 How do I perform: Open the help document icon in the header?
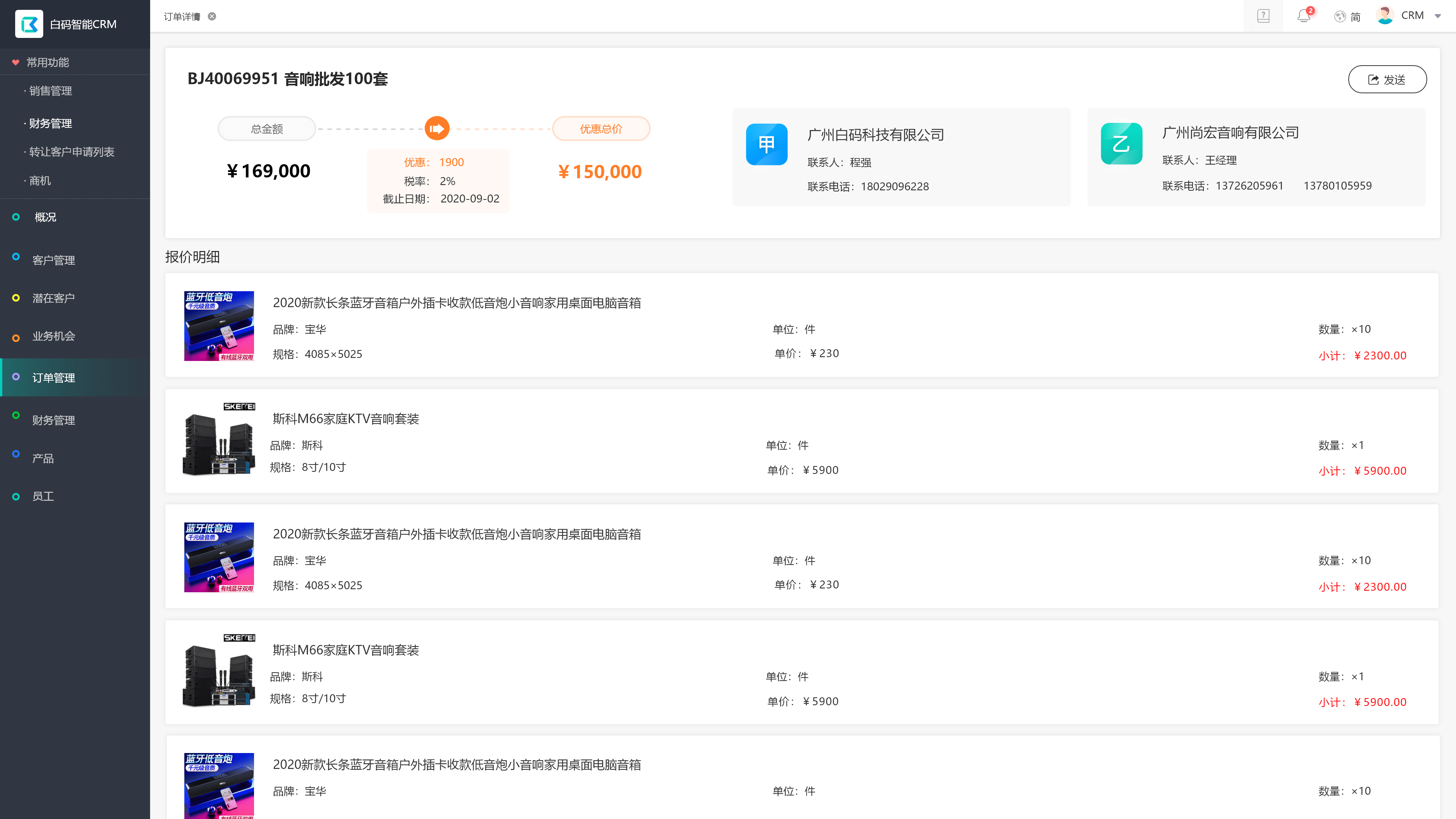[x=1263, y=16]
